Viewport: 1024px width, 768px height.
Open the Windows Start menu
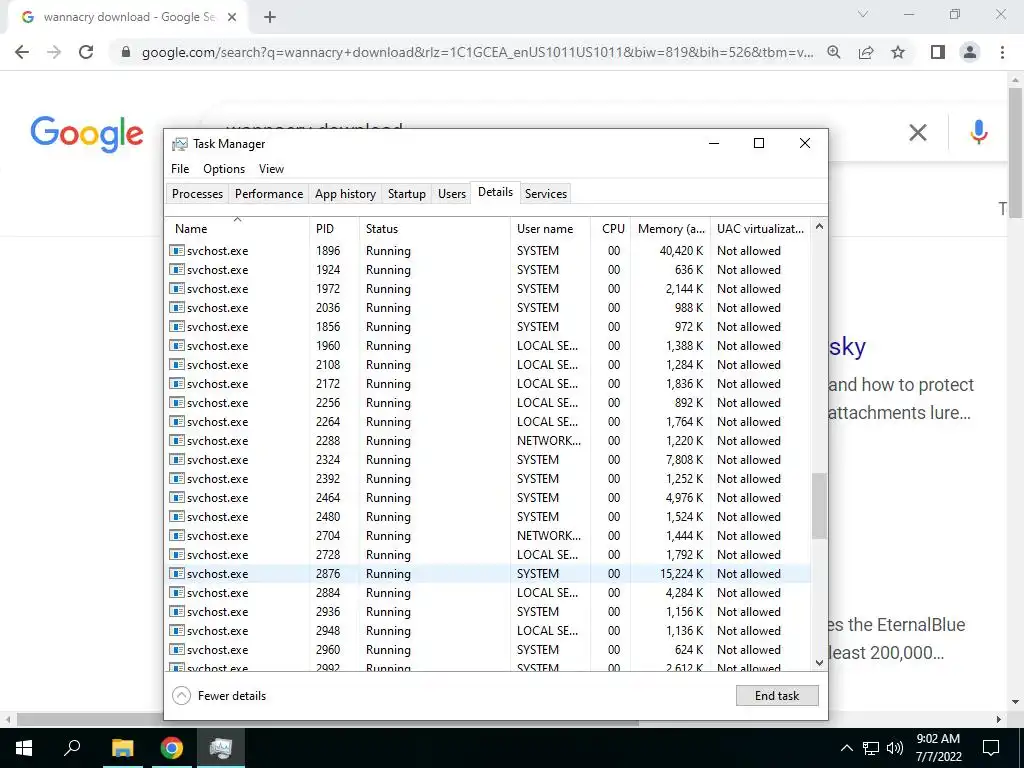click(24, 748)
